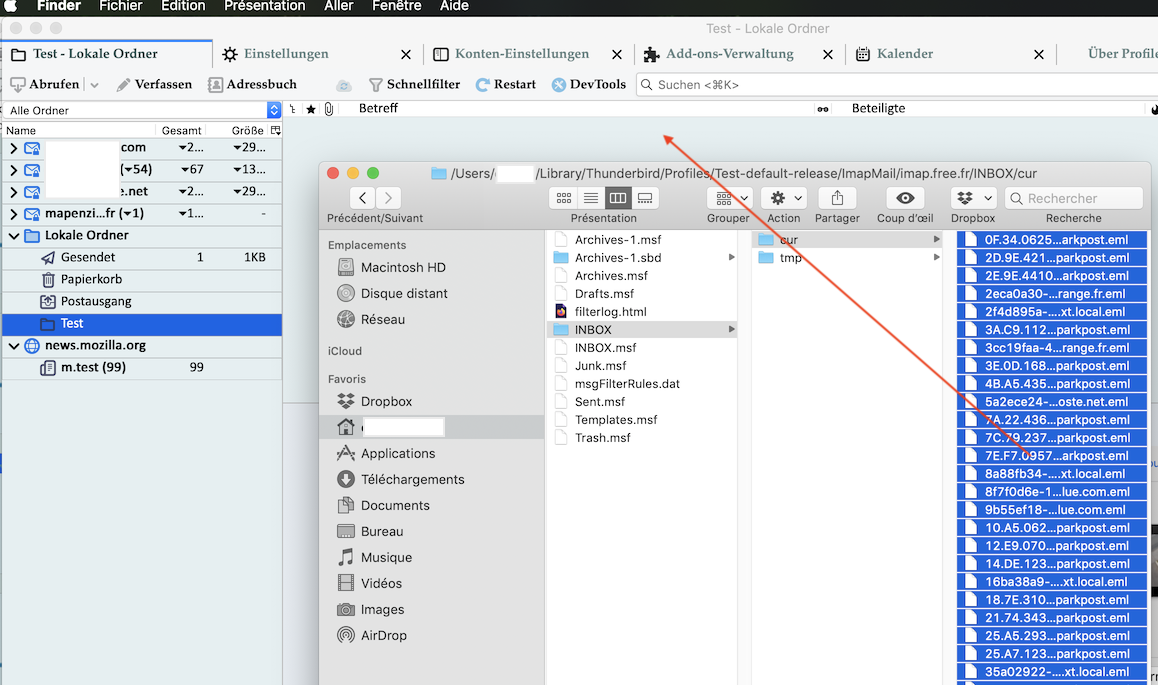The image size is (1158, 685).
Task: Close the Einstellungen tab
Action: point(405,55)
